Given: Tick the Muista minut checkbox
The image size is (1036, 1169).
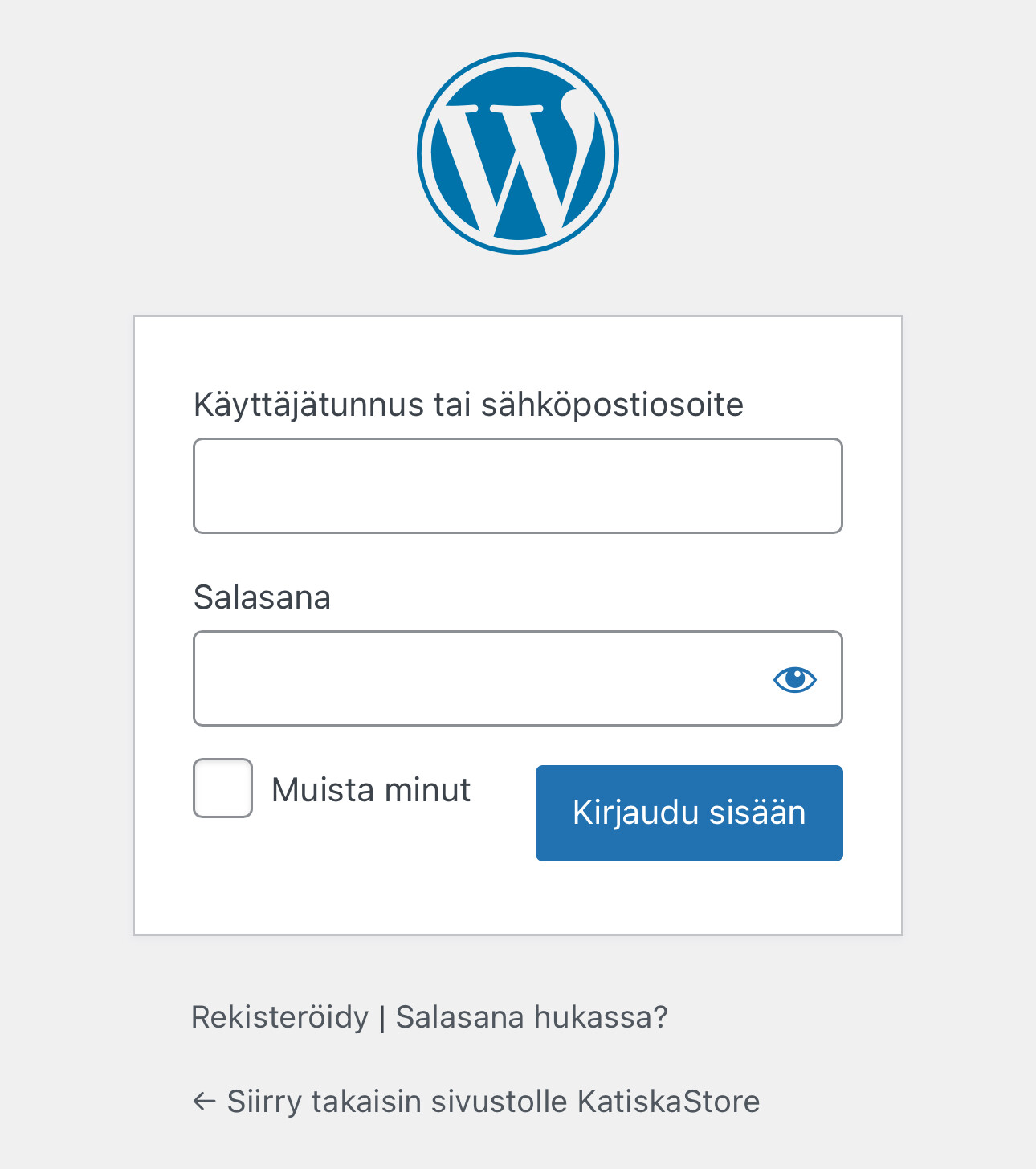Looking at the screenshot, I should click(222, 788).
